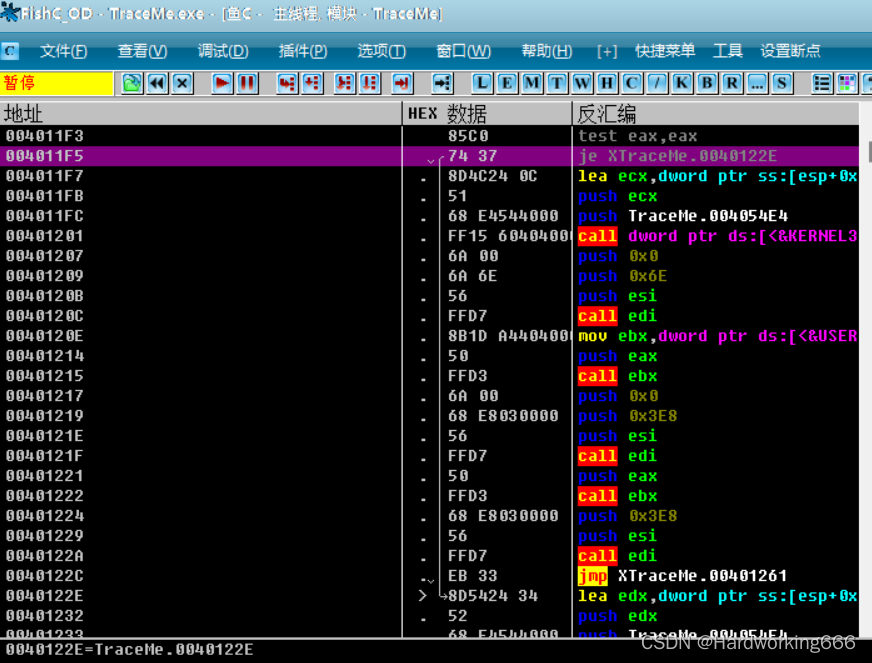Screen dimensions: 872x663
Task: Open Windows list with W button
Action: (x=582, y=83)
